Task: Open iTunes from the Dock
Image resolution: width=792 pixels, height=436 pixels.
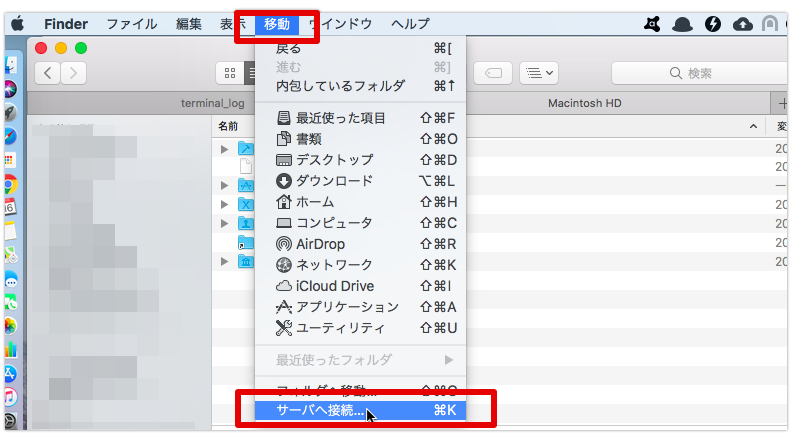Action: [11, 397]
